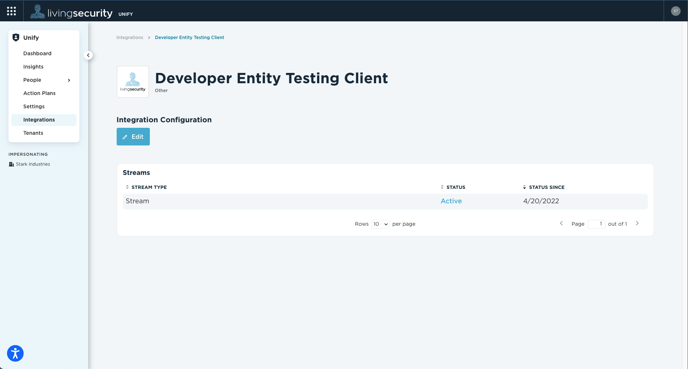688x369 pixels.
Task: Go to Dashboard in sidebar
Action: pos(37,54)
